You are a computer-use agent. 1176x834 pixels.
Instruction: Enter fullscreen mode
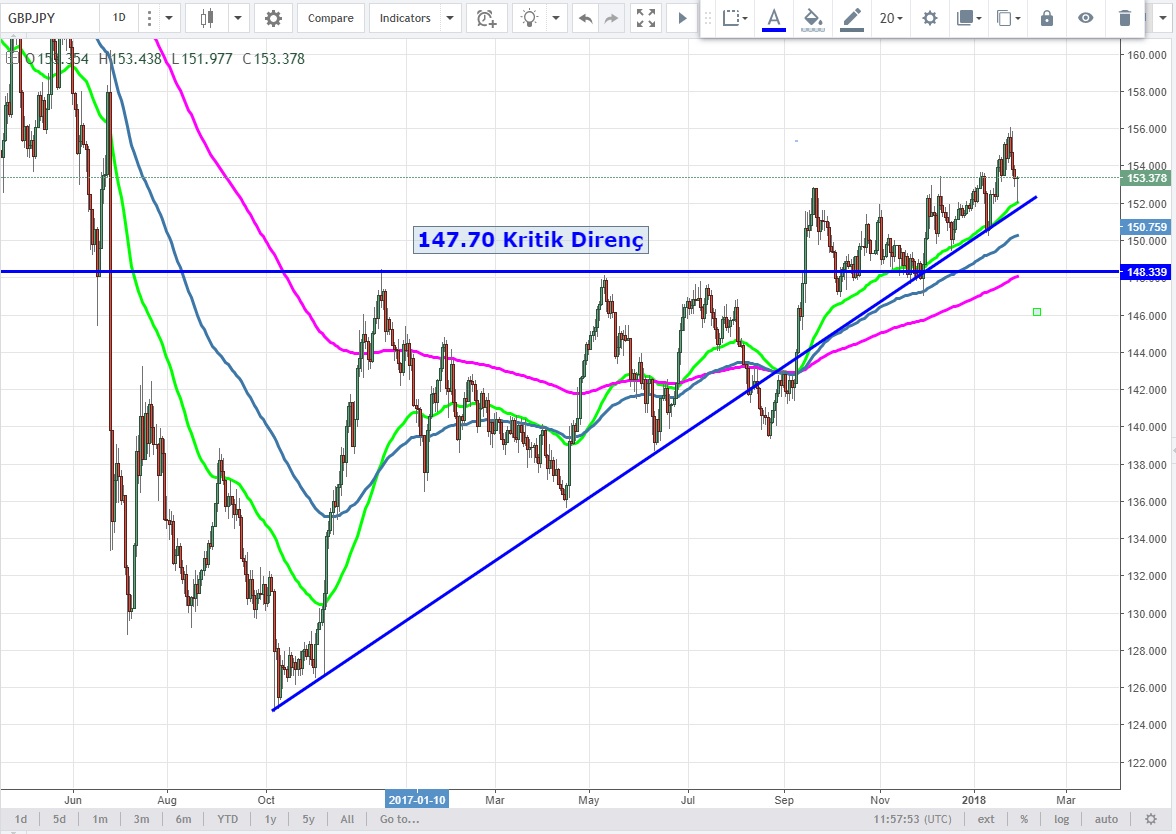tap(647, 18)
